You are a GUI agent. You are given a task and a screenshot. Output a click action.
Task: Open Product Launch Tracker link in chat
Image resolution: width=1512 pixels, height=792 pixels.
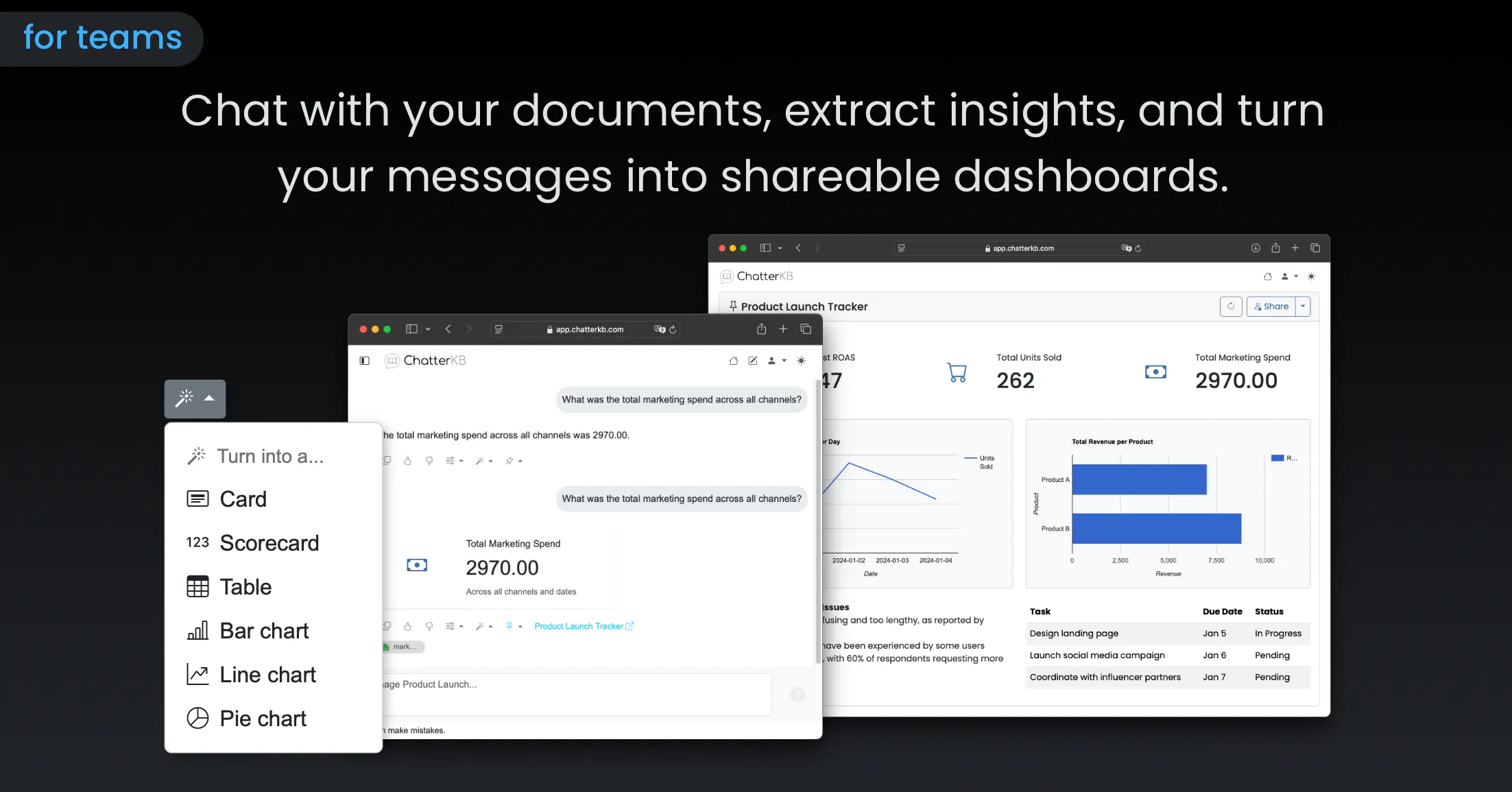[584, 626]
